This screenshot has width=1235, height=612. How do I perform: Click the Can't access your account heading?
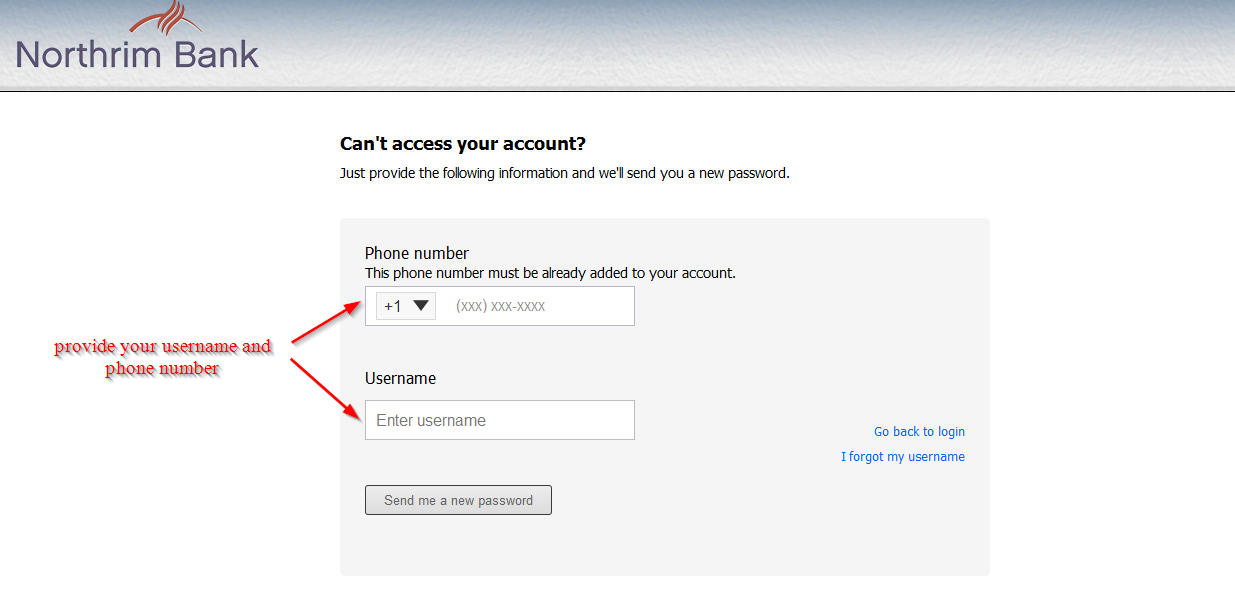click(x=463, y=144)
